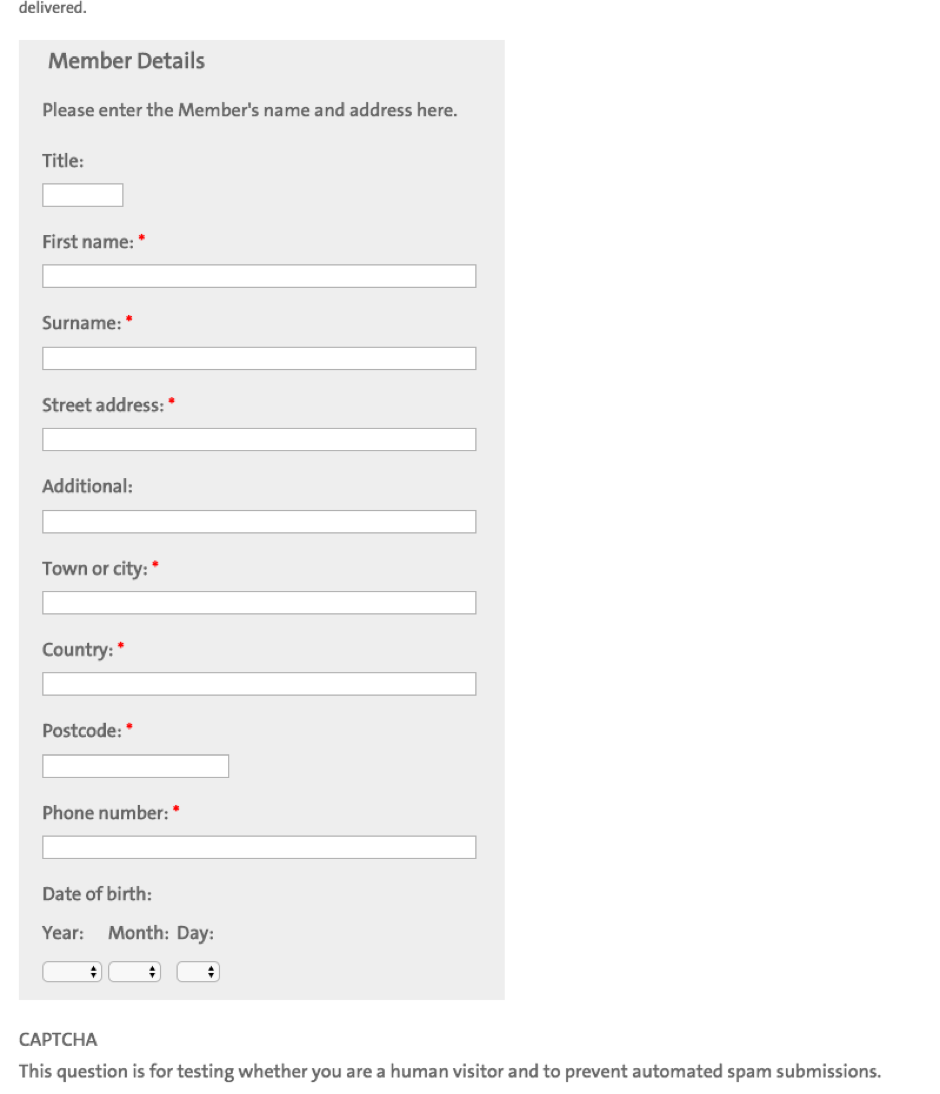Viewport: 940px width, 1094px height.
Task: Click the Title input field
Action: 82,195
